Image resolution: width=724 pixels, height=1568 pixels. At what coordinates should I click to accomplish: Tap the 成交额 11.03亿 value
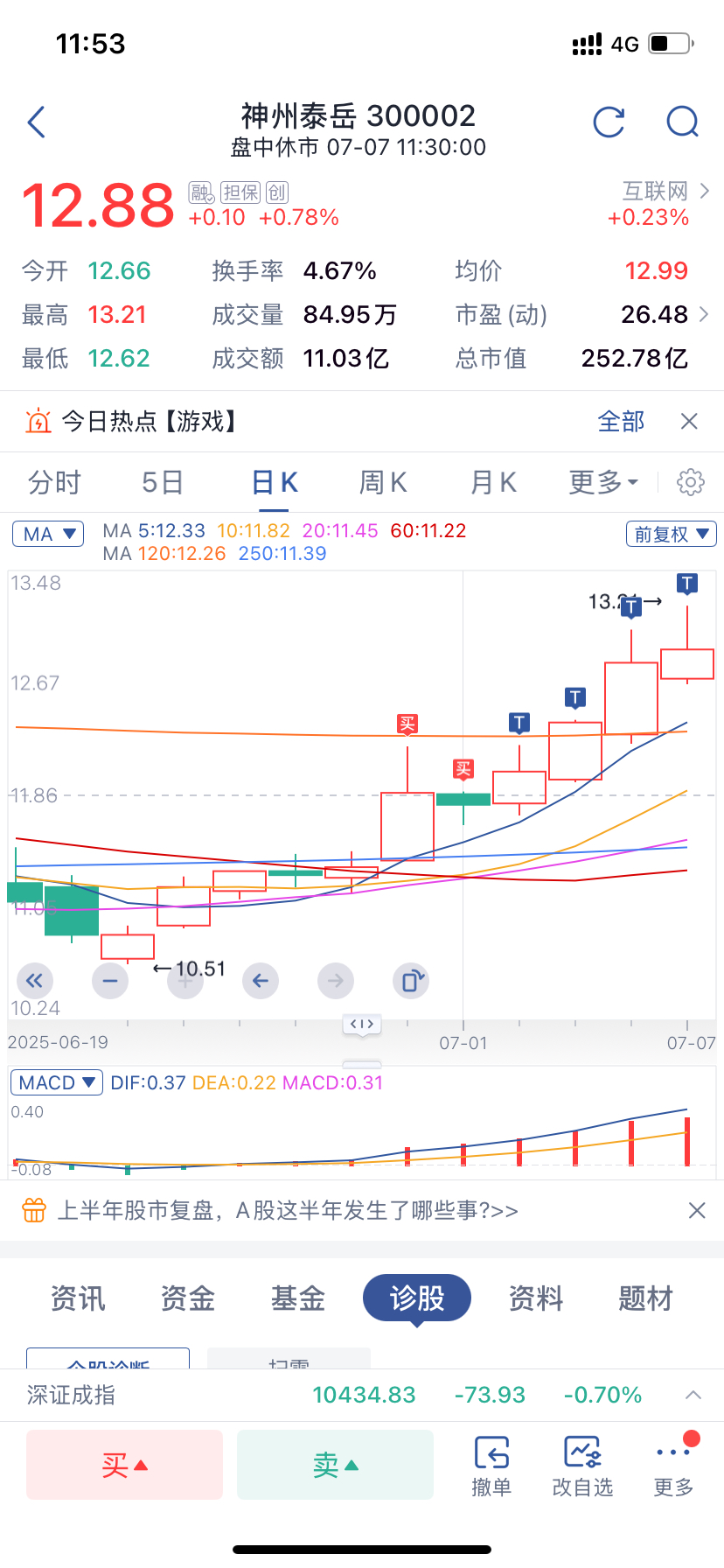(x=346, y=359)
